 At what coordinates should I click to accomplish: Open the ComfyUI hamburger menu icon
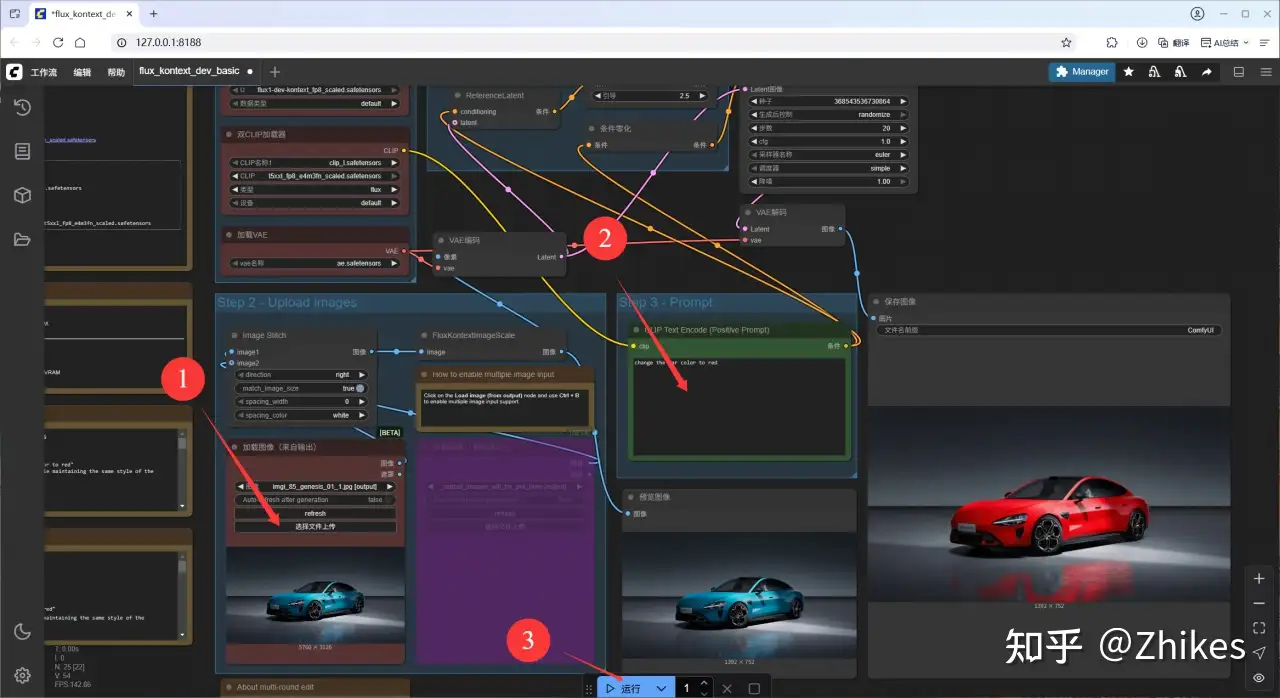click(1266, 72)
